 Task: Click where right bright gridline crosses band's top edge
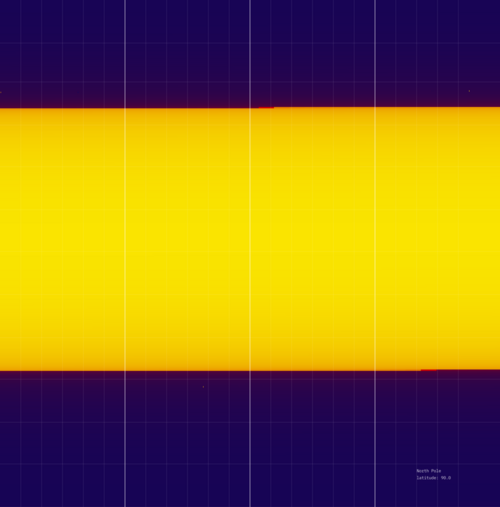click(375, 107)
